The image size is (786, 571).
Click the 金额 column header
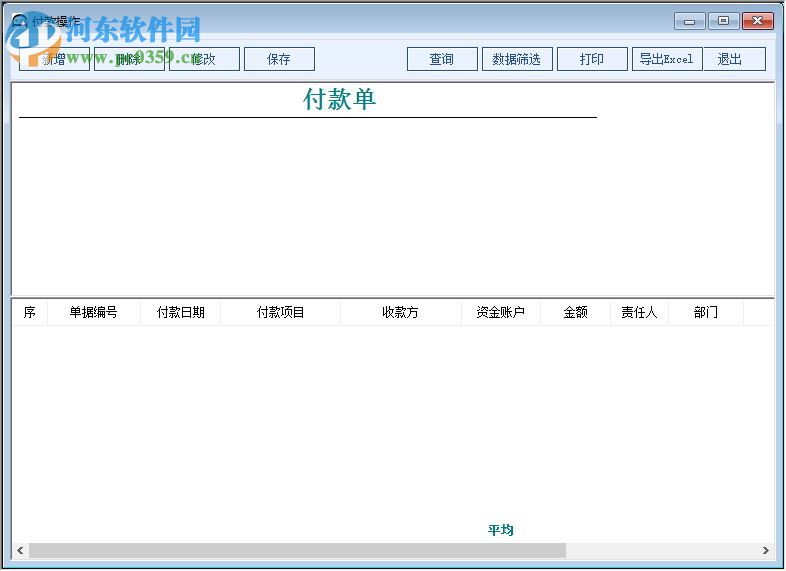575,312
